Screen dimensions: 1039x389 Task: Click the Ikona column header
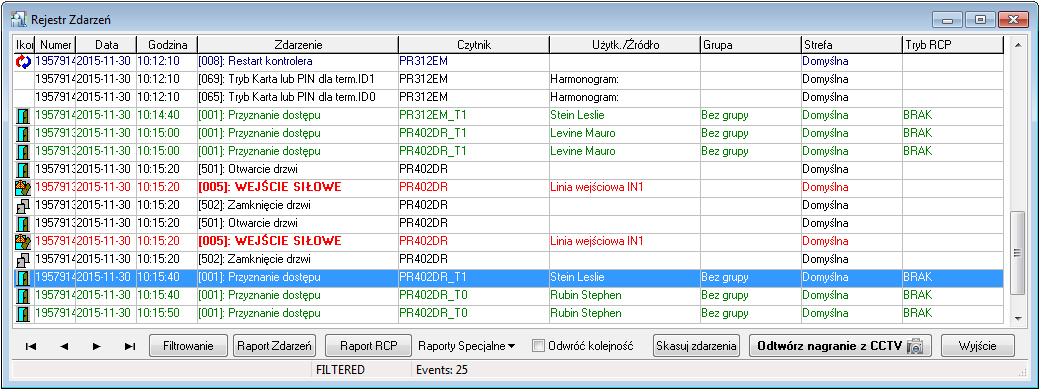25,45
